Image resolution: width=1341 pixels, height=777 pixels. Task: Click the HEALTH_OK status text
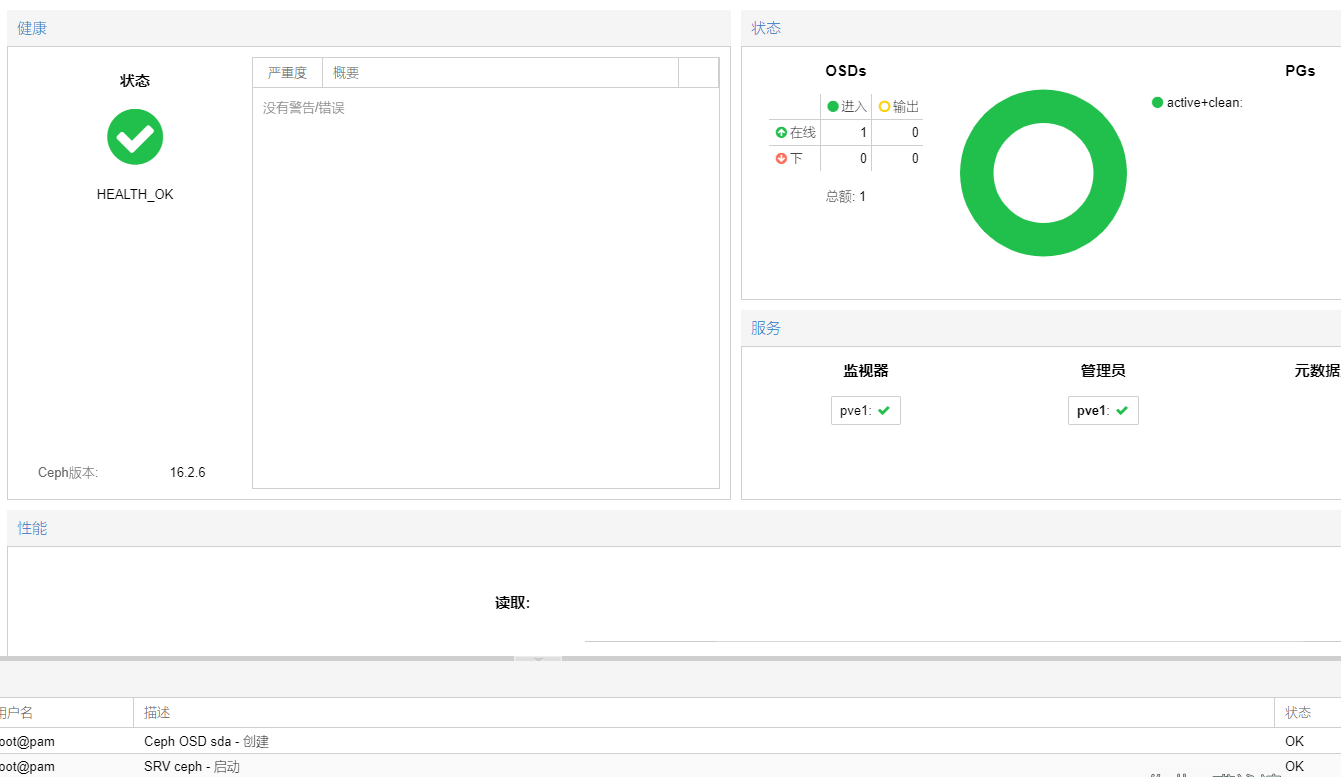[x=135, y=195]
